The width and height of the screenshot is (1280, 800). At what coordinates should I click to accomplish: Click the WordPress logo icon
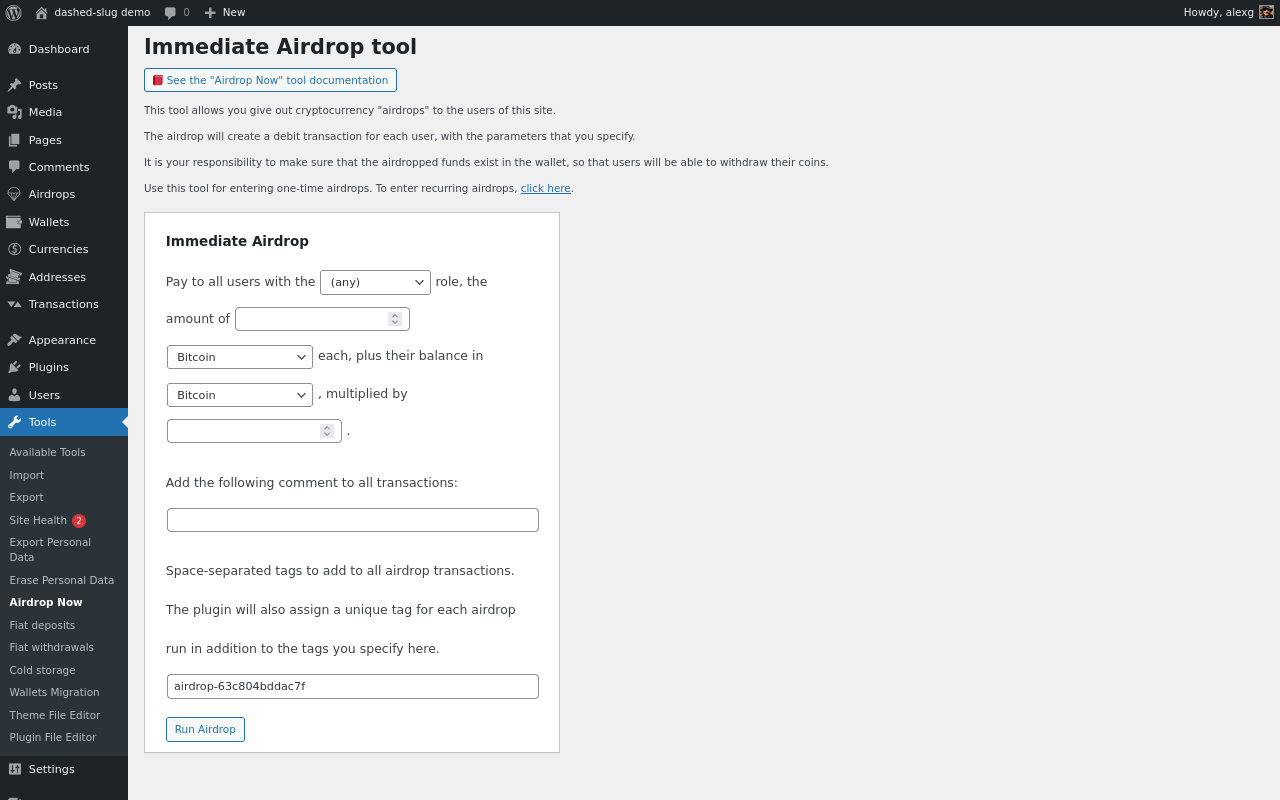[13, 13]
